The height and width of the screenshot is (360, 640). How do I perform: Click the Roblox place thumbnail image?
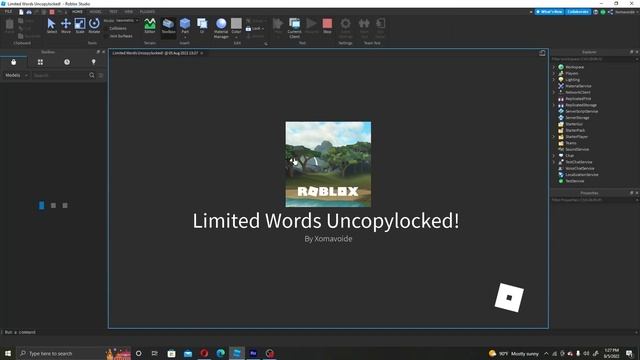(328, 164)
